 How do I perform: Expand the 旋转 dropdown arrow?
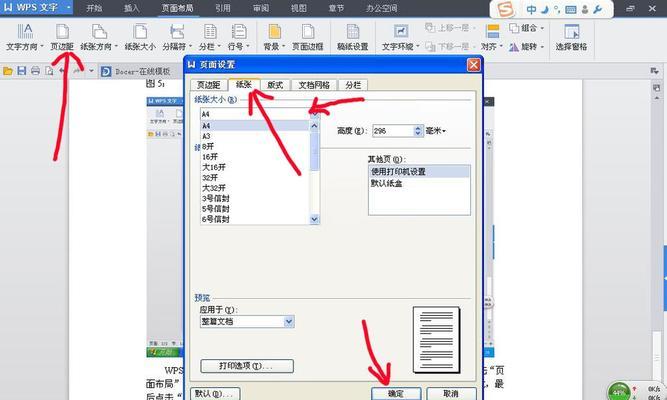pos(542,47)
